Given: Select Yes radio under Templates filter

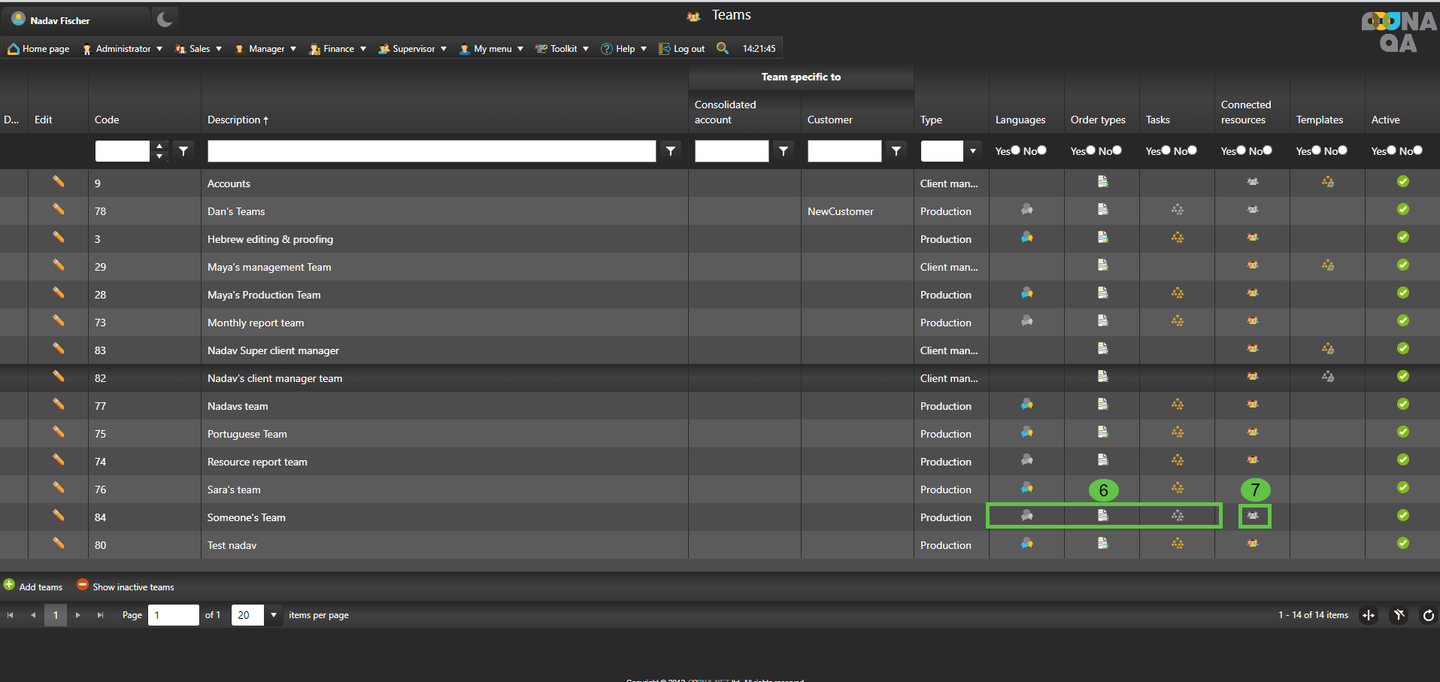Looking at the screenshot, I should tap(1316, 151).
